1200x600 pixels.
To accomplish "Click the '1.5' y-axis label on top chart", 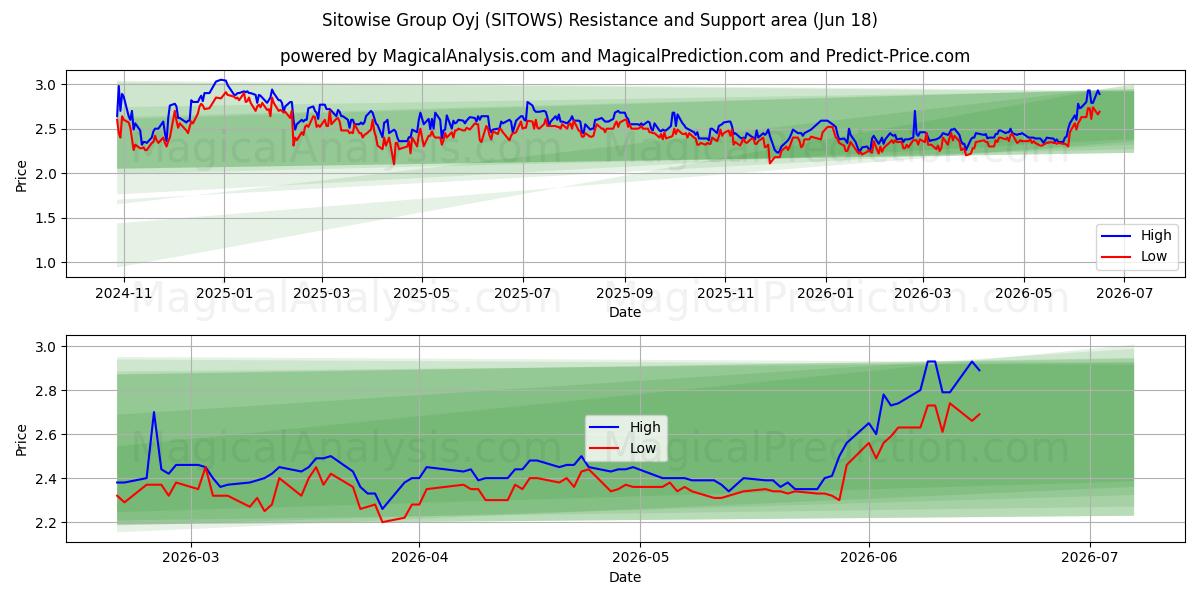I will (48, 218).
